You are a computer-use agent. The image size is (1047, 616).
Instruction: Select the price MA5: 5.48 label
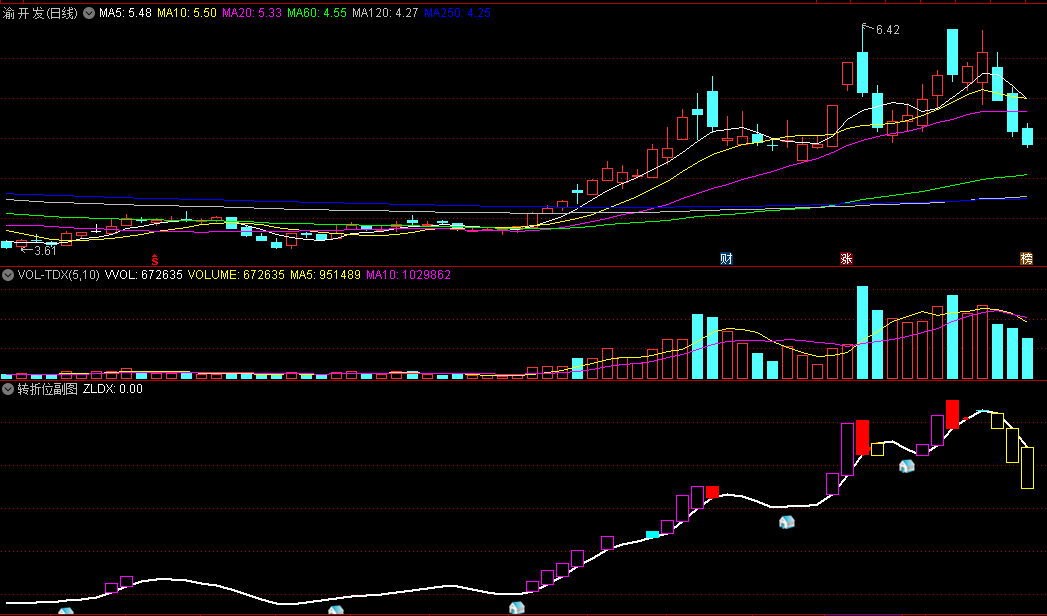pos(126,13)
